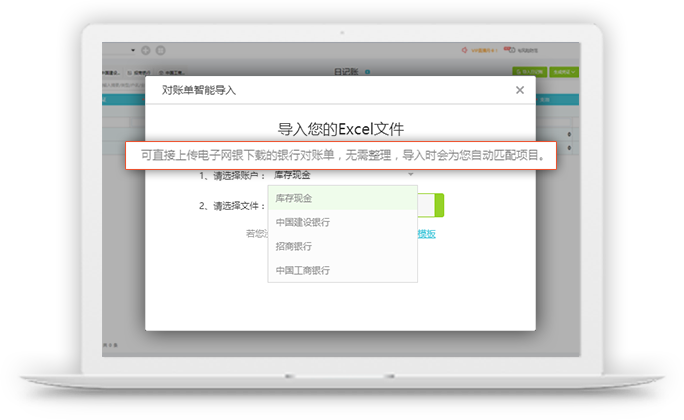Click the green file browse button

[439, 206]
